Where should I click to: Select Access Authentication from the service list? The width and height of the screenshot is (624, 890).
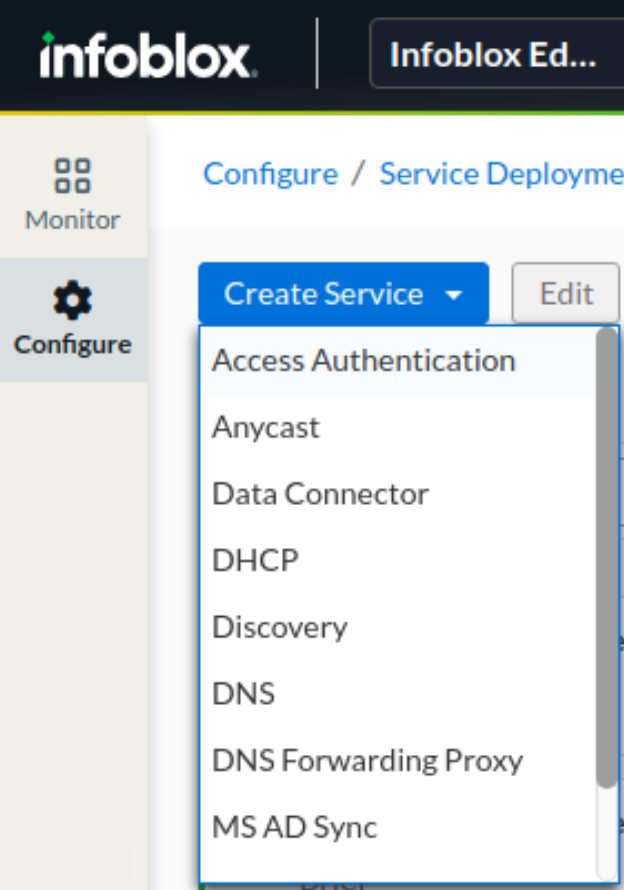point(363,360)
